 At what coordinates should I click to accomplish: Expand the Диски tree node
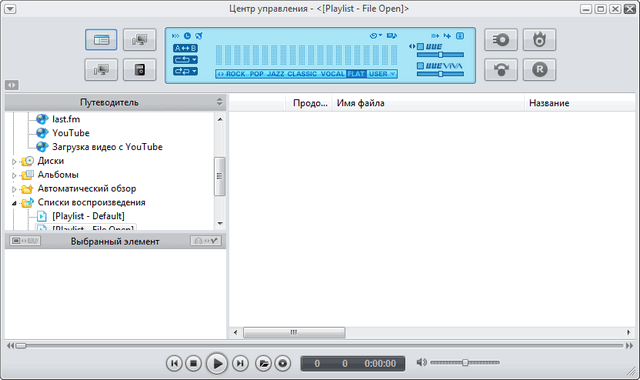pos(14,162)
